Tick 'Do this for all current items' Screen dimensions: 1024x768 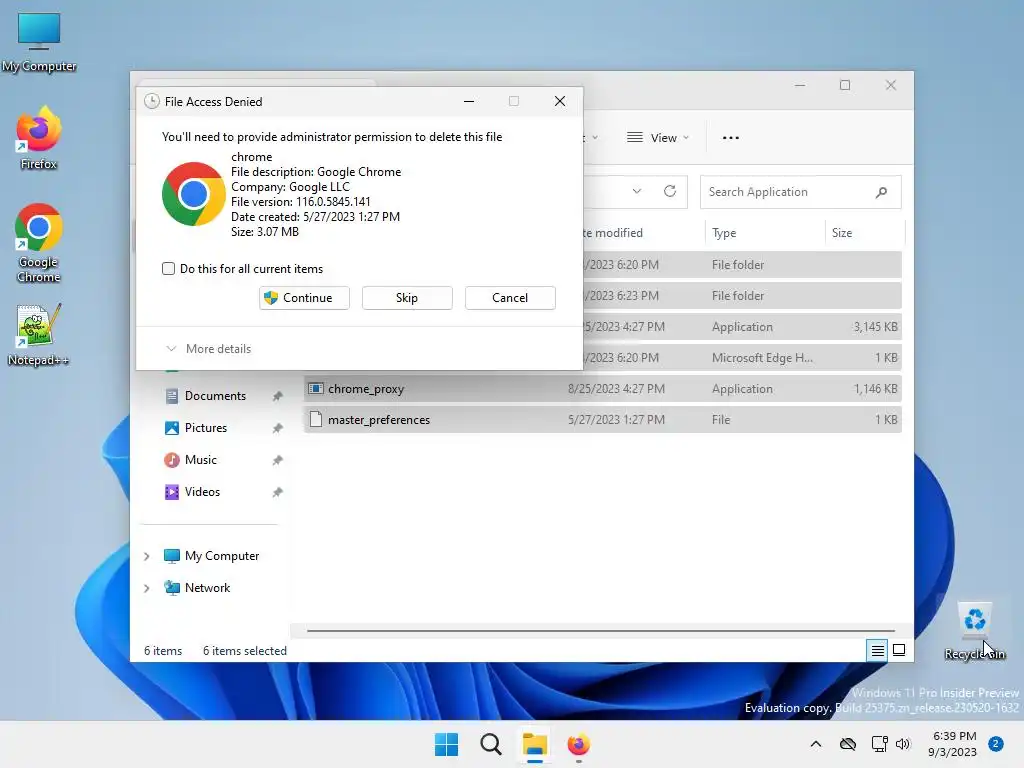click(168, 268)
